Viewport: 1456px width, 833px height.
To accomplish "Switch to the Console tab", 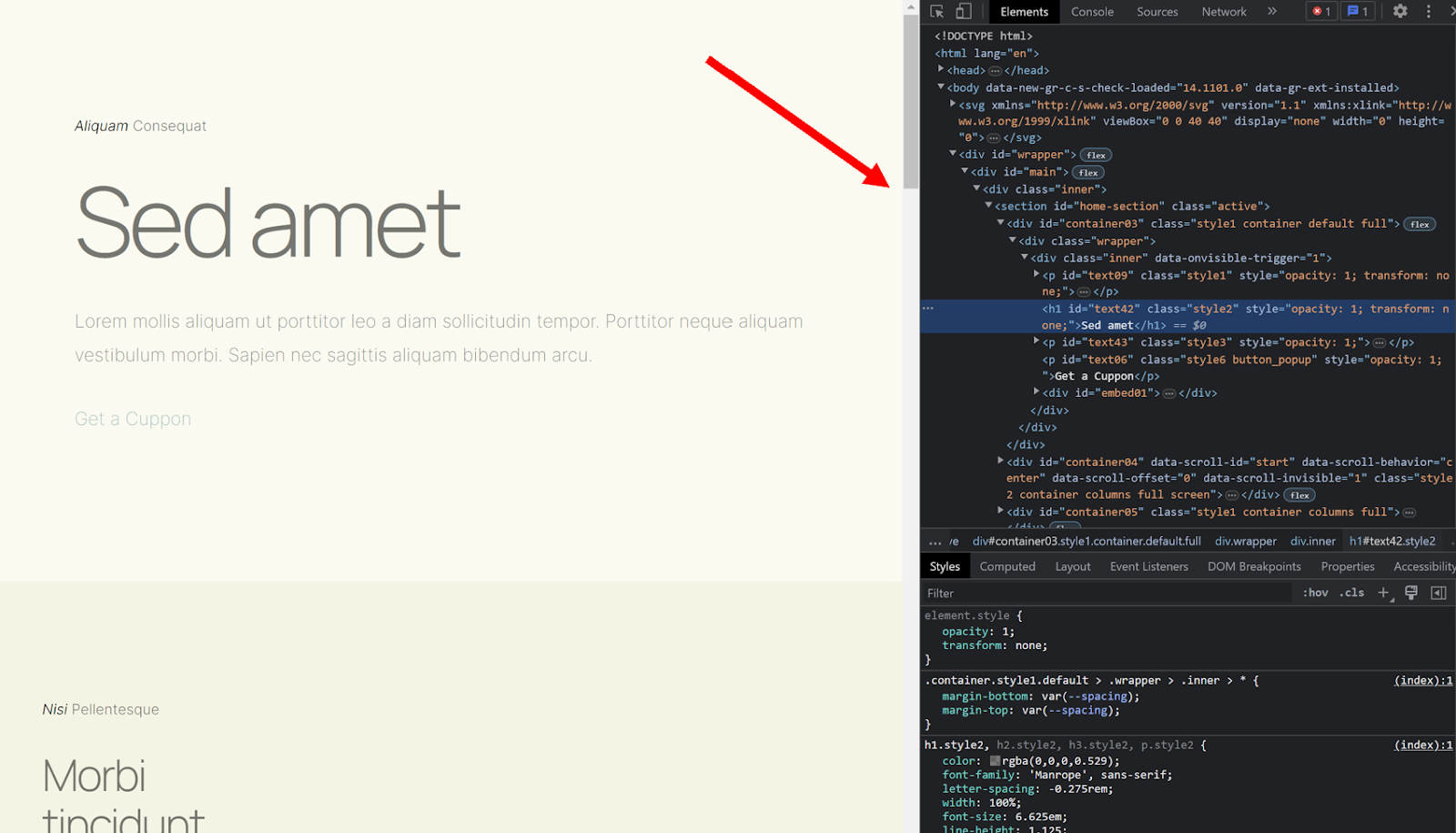I will [1091, 11].
